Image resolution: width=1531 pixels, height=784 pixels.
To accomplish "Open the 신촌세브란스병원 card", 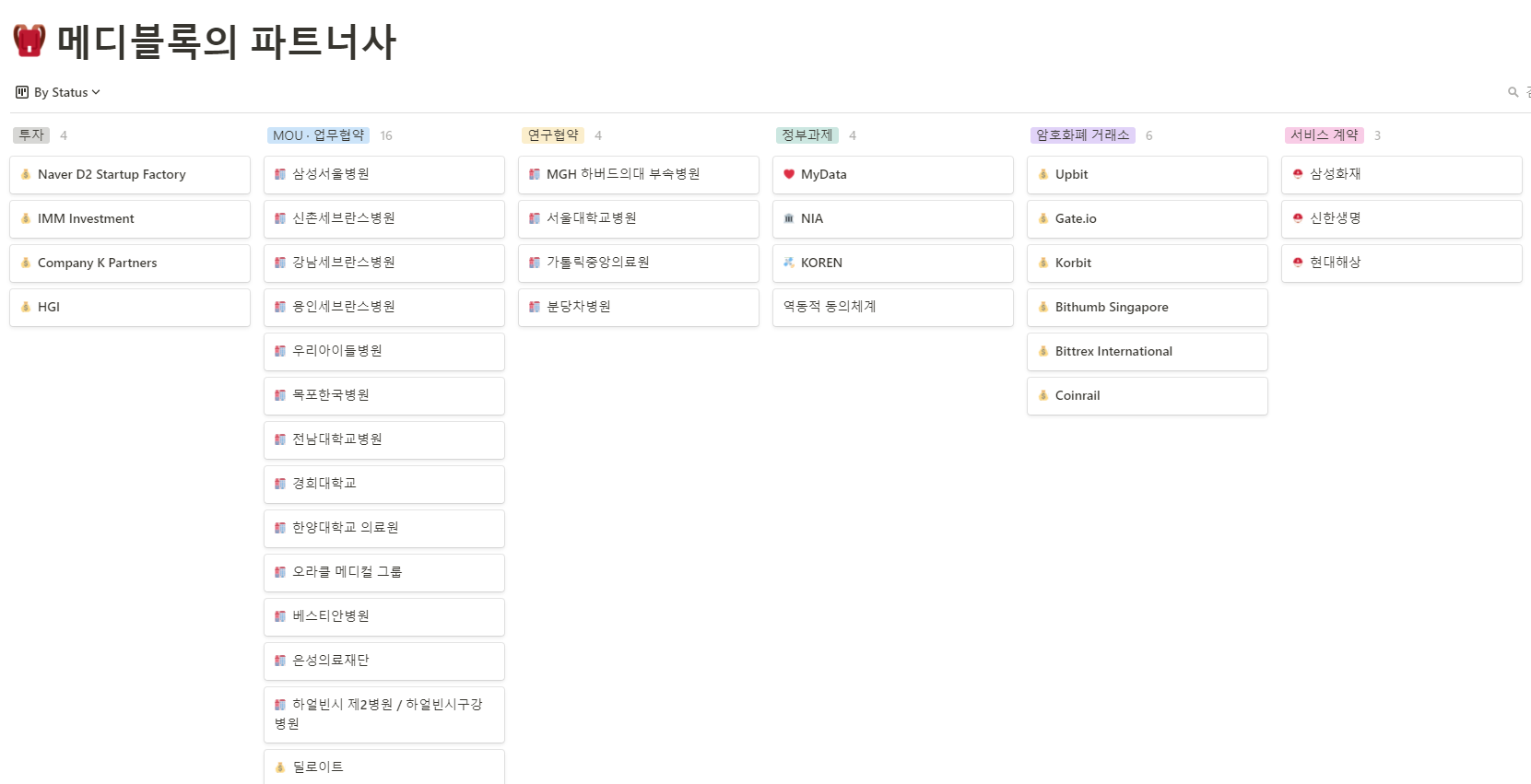I will click(384, 219).
